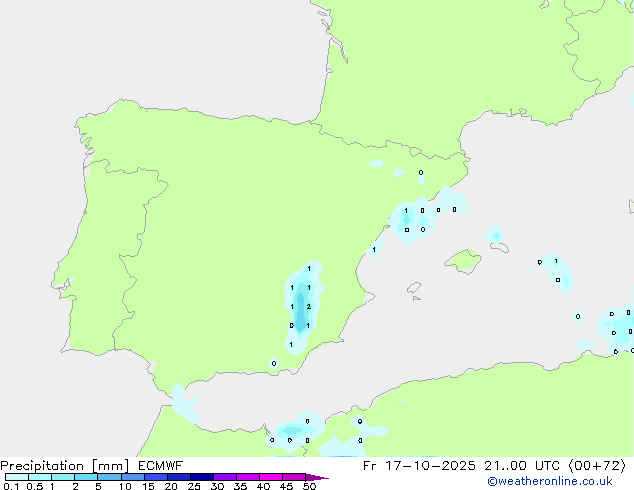Click the Mallorca island on the map
This screenshot has height=490, width=634.
pyautogui.click(x=463, y=261)
